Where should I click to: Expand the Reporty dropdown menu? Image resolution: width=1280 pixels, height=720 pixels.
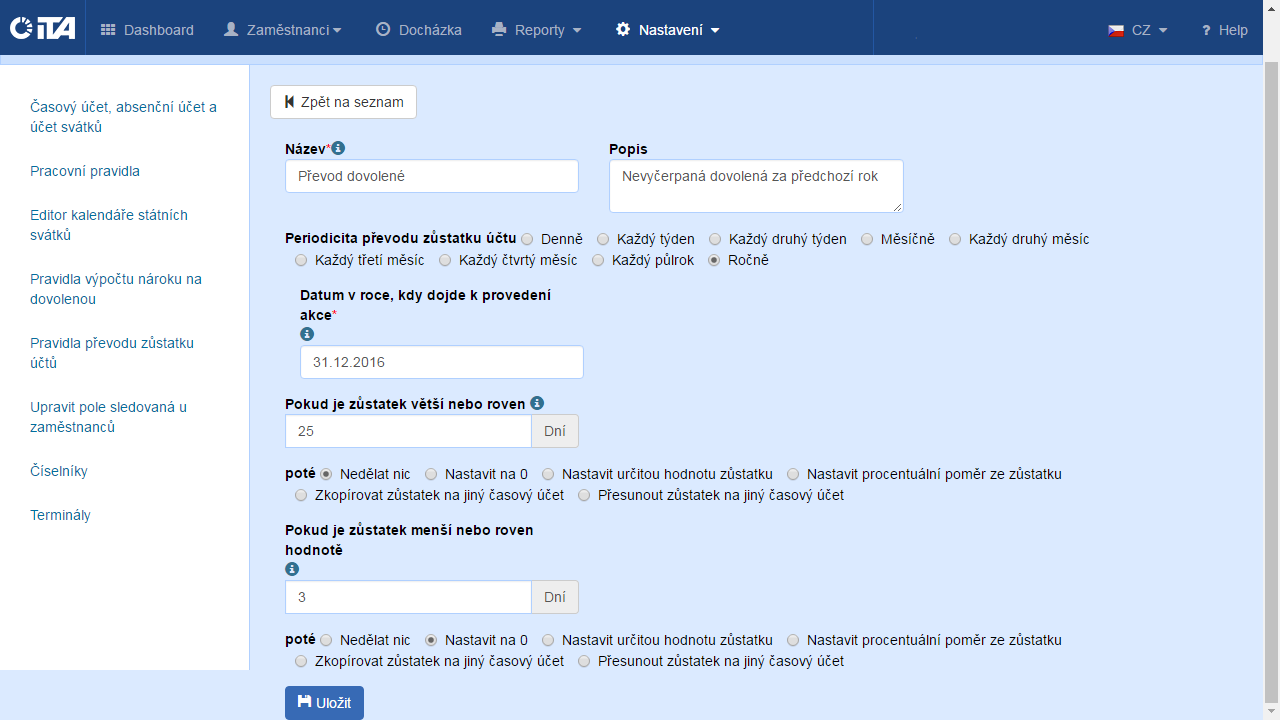[x=537, y=30]
